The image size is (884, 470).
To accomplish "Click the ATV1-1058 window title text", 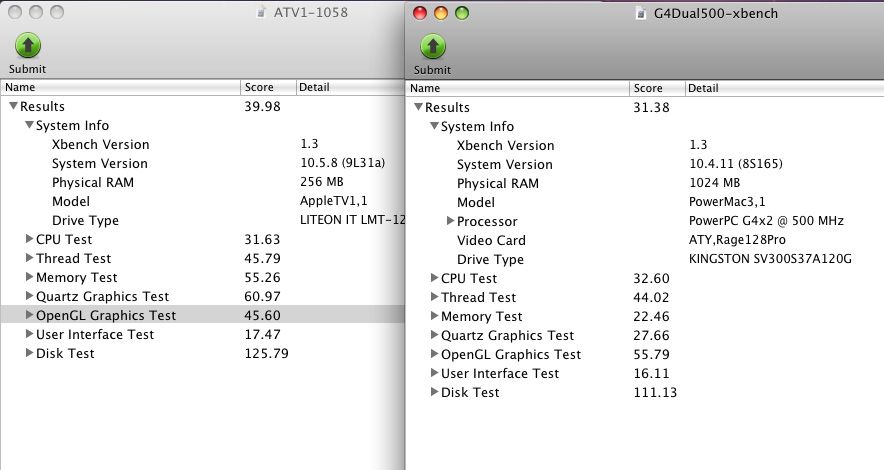I will point(311,12).
